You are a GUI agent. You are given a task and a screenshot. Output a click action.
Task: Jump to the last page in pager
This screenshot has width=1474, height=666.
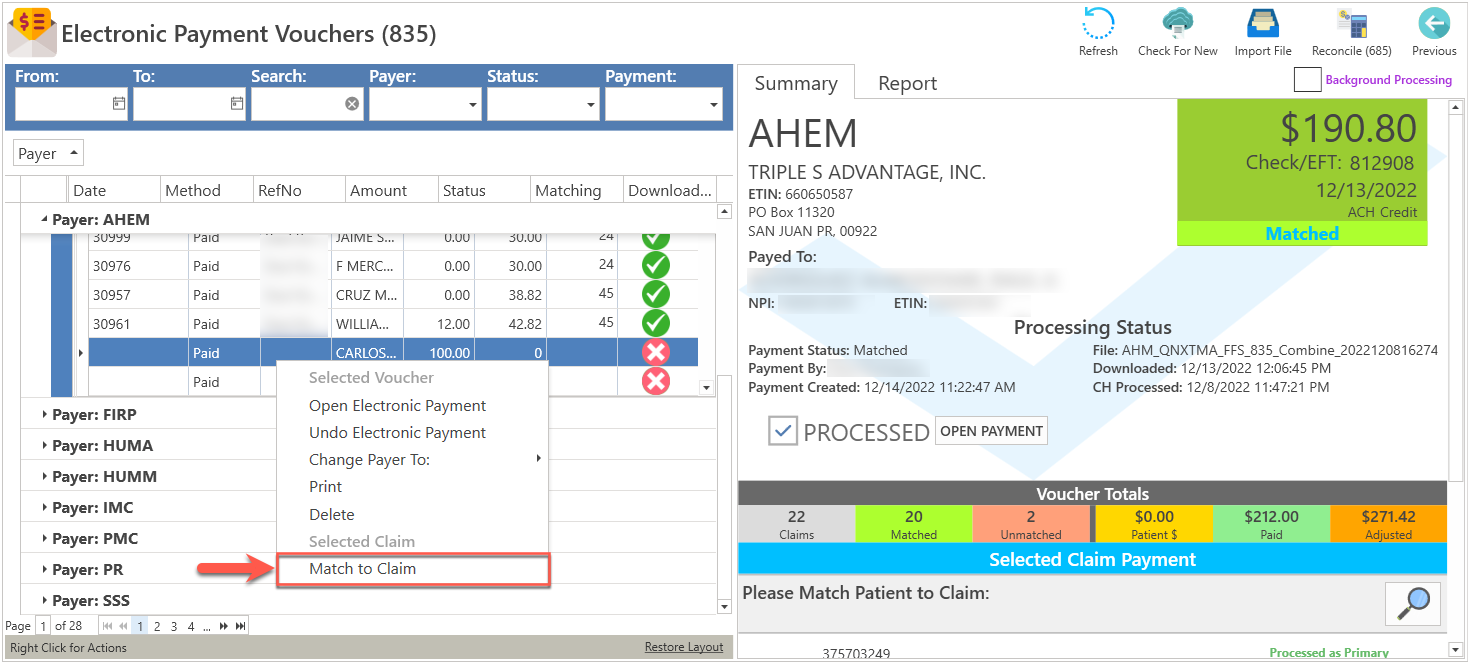pos(241,627)
